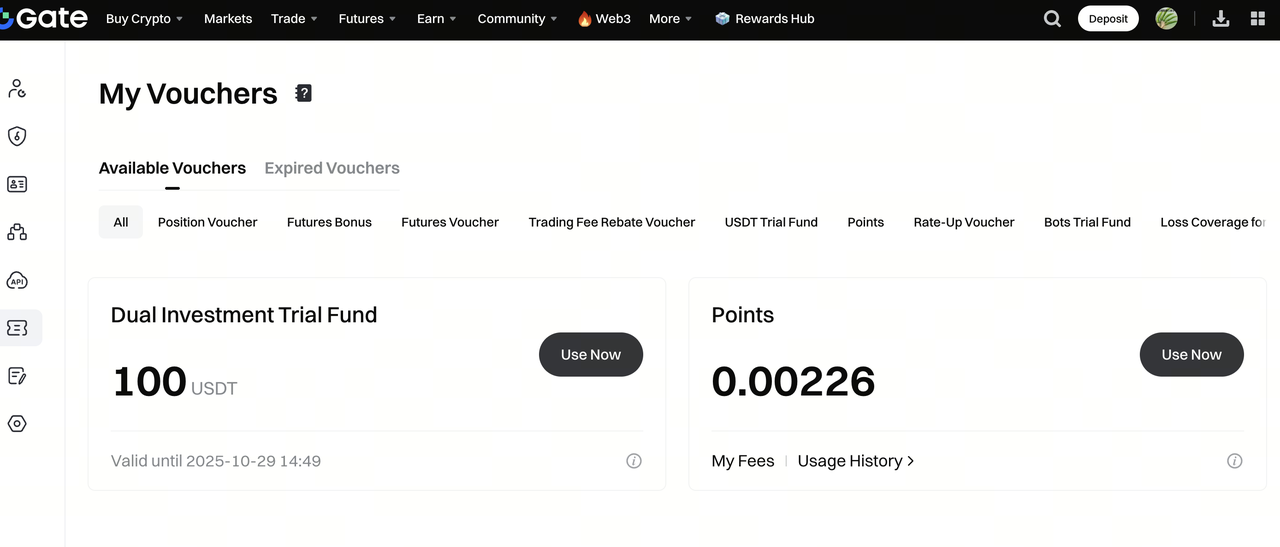Select the Futures Bonus filter
This screenshot has height=547, width=1280.
click(329, 222)
